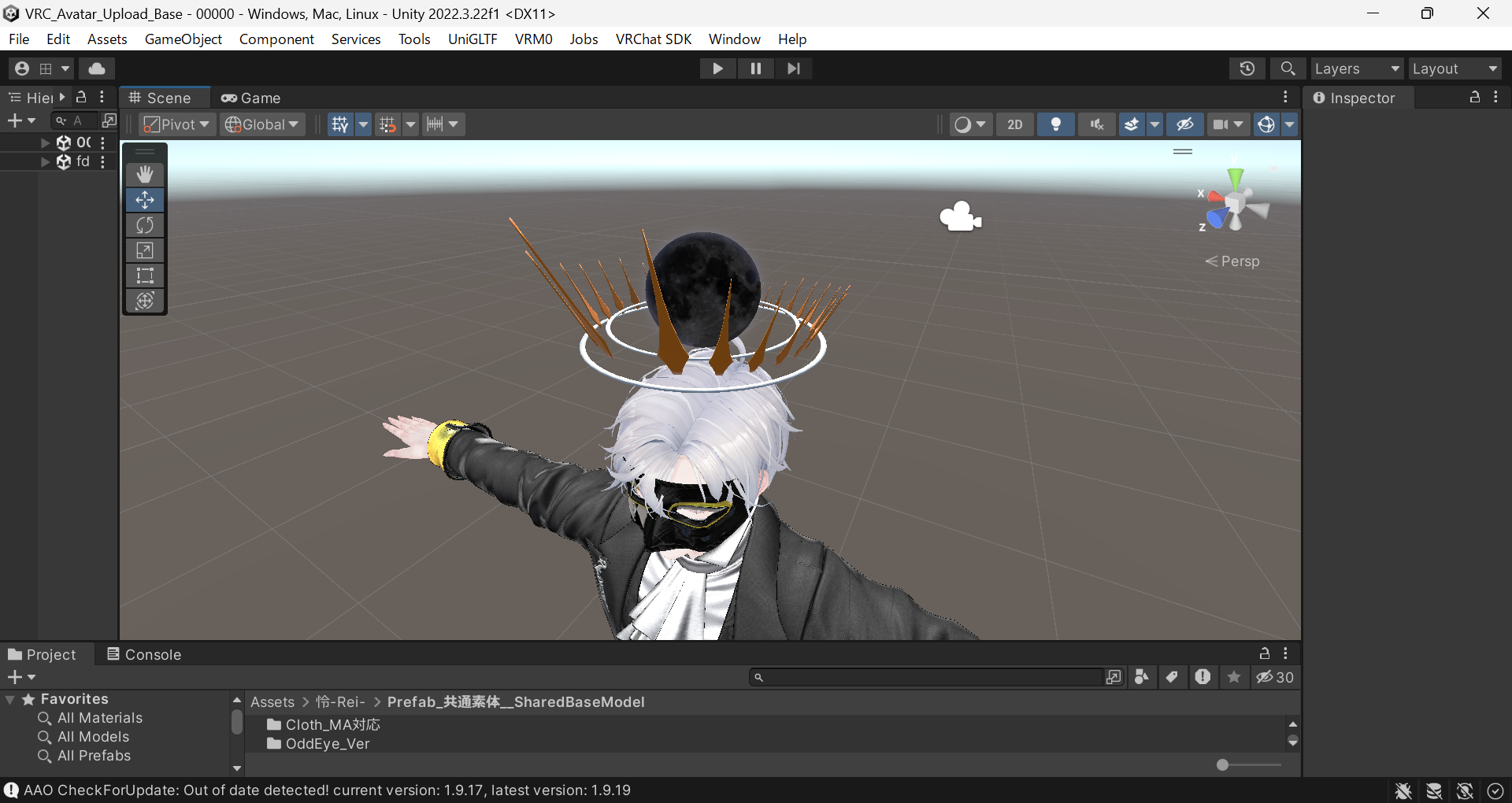Select the Scale tool
The image size is (1512, 803).
click(145, 250)
